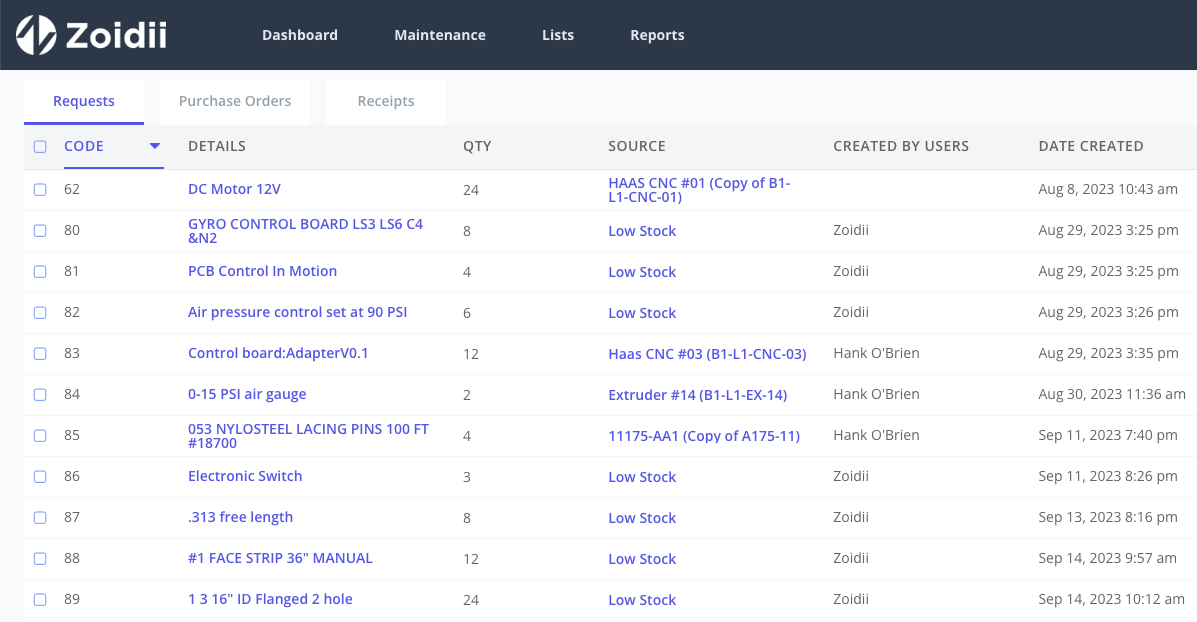Viewport: 1197px width, 622px height.
Task: Check the box for request 83
Action: (40, 353)
